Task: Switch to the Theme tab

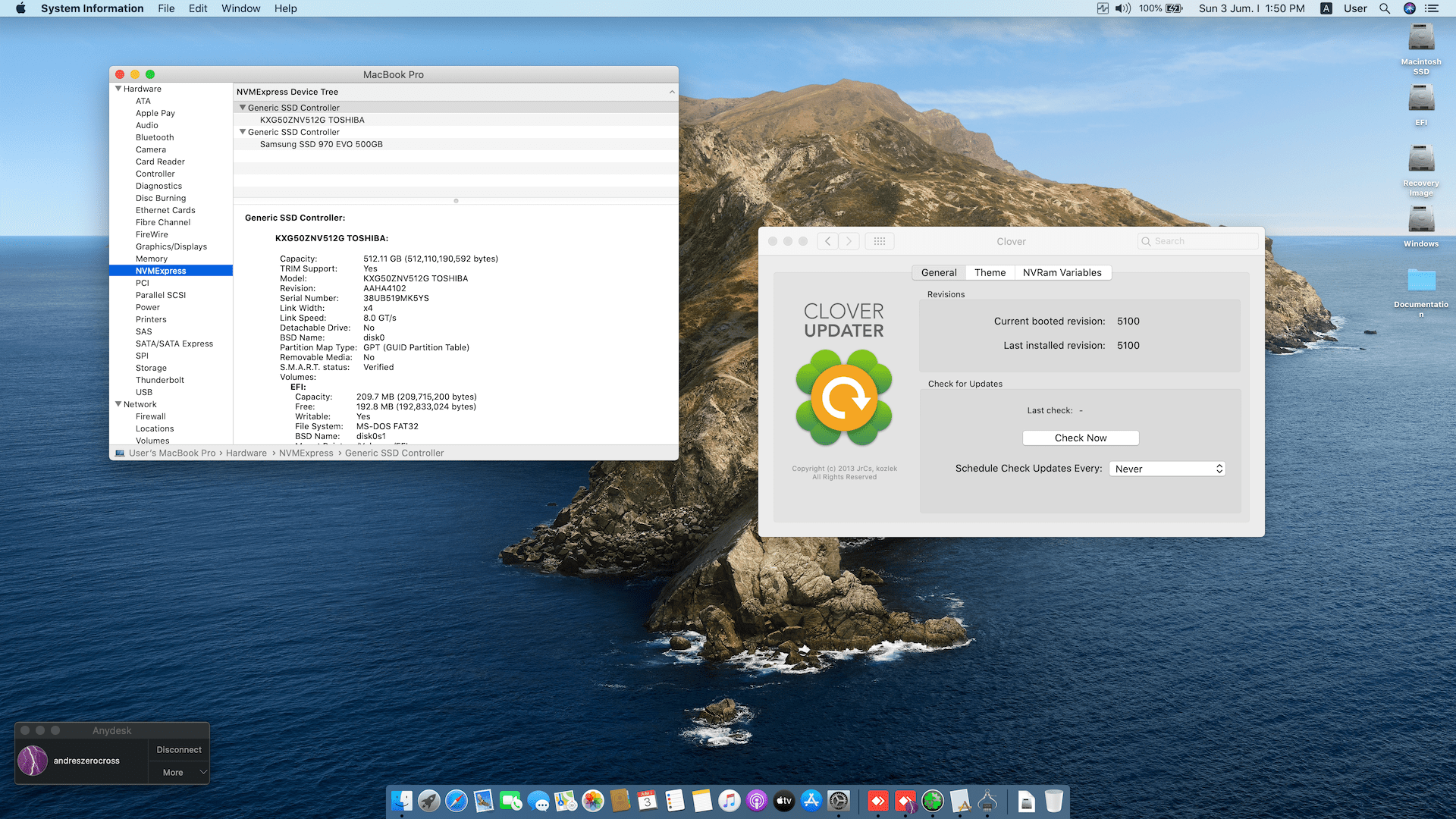Action: coord(990,272)
